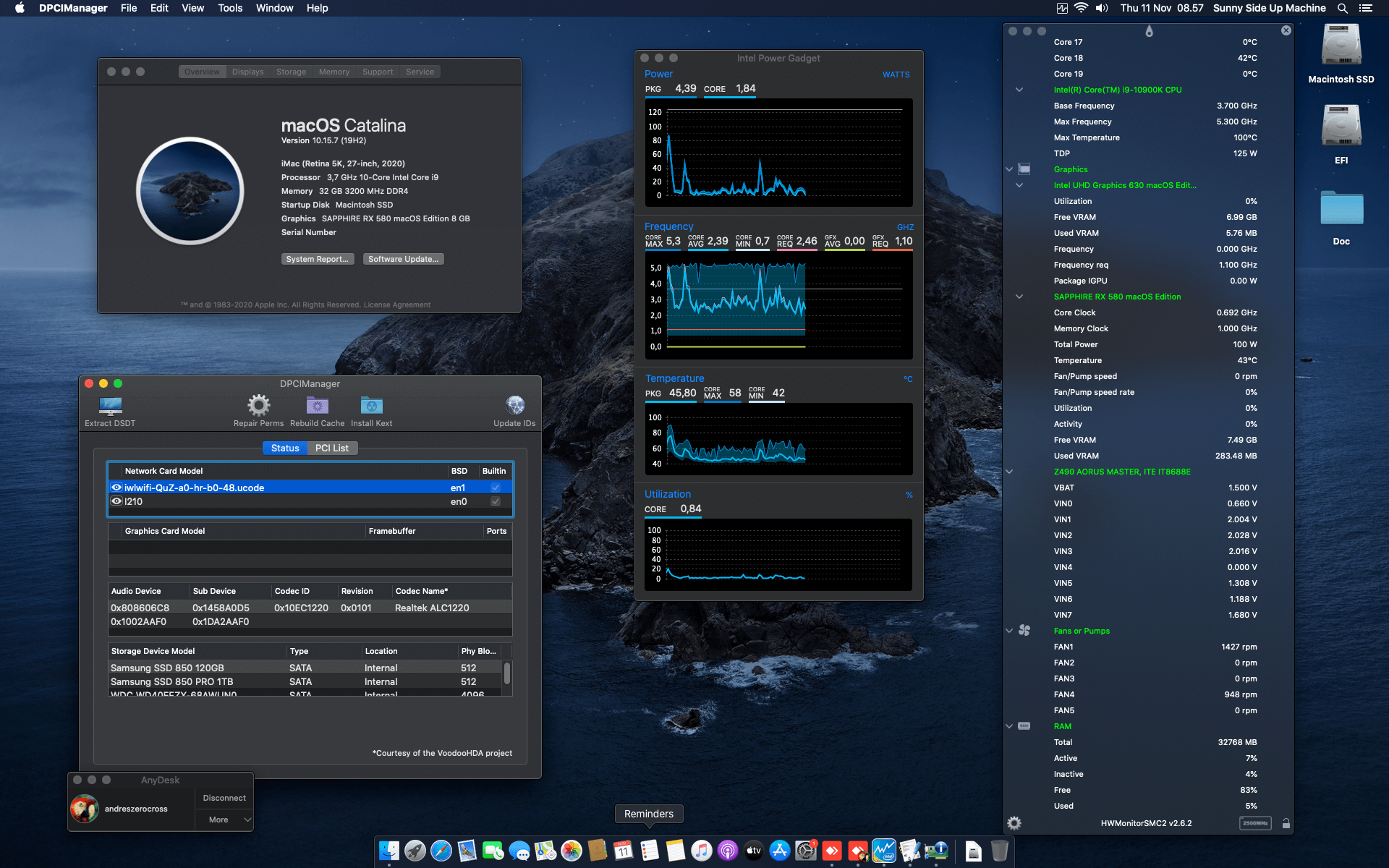Open Music app in the Dock

coord(702,851)
